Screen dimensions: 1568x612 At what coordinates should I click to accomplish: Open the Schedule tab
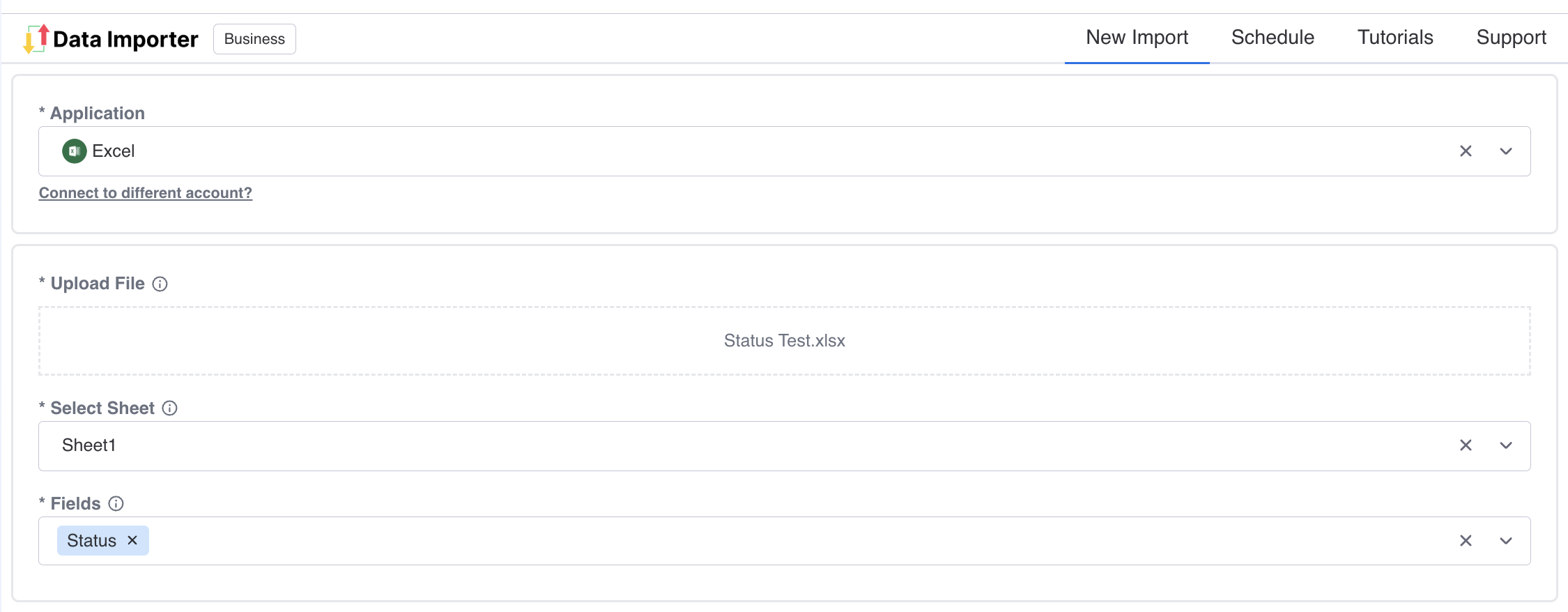pos(1272,38)
